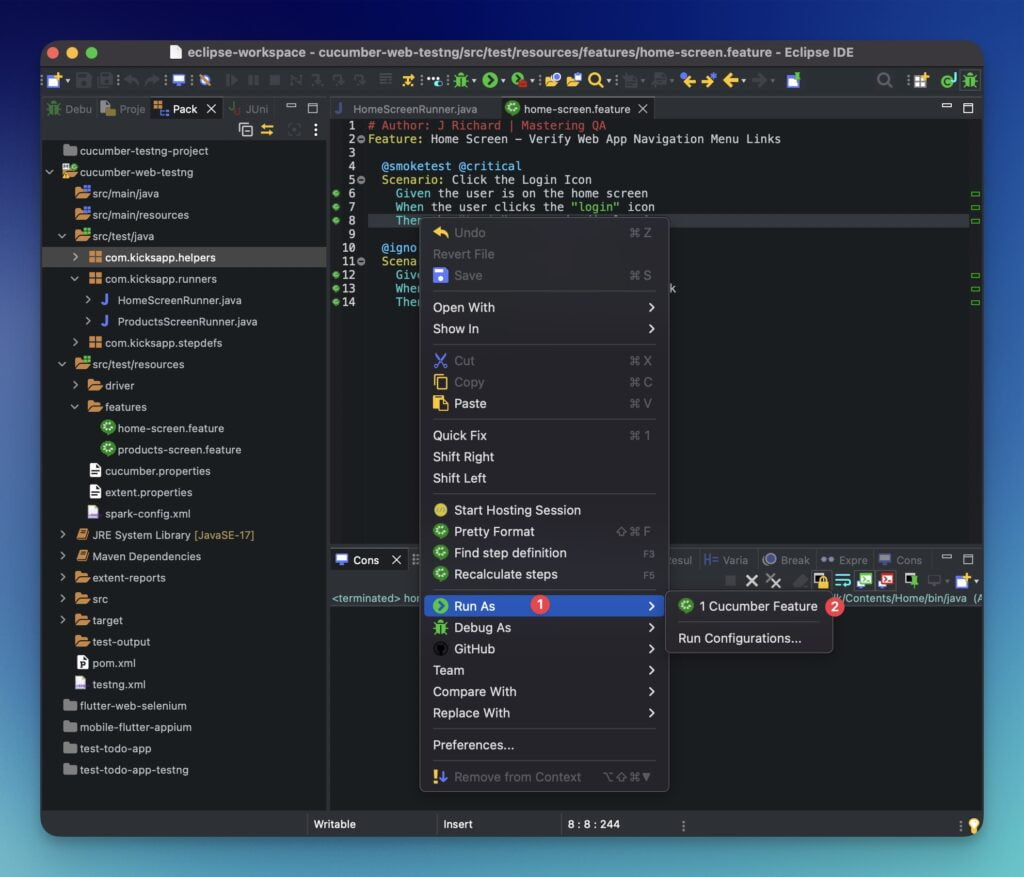Maximize the editor area icon
The width and height of the screenshot is (1024, 877).
click(968, 108)
